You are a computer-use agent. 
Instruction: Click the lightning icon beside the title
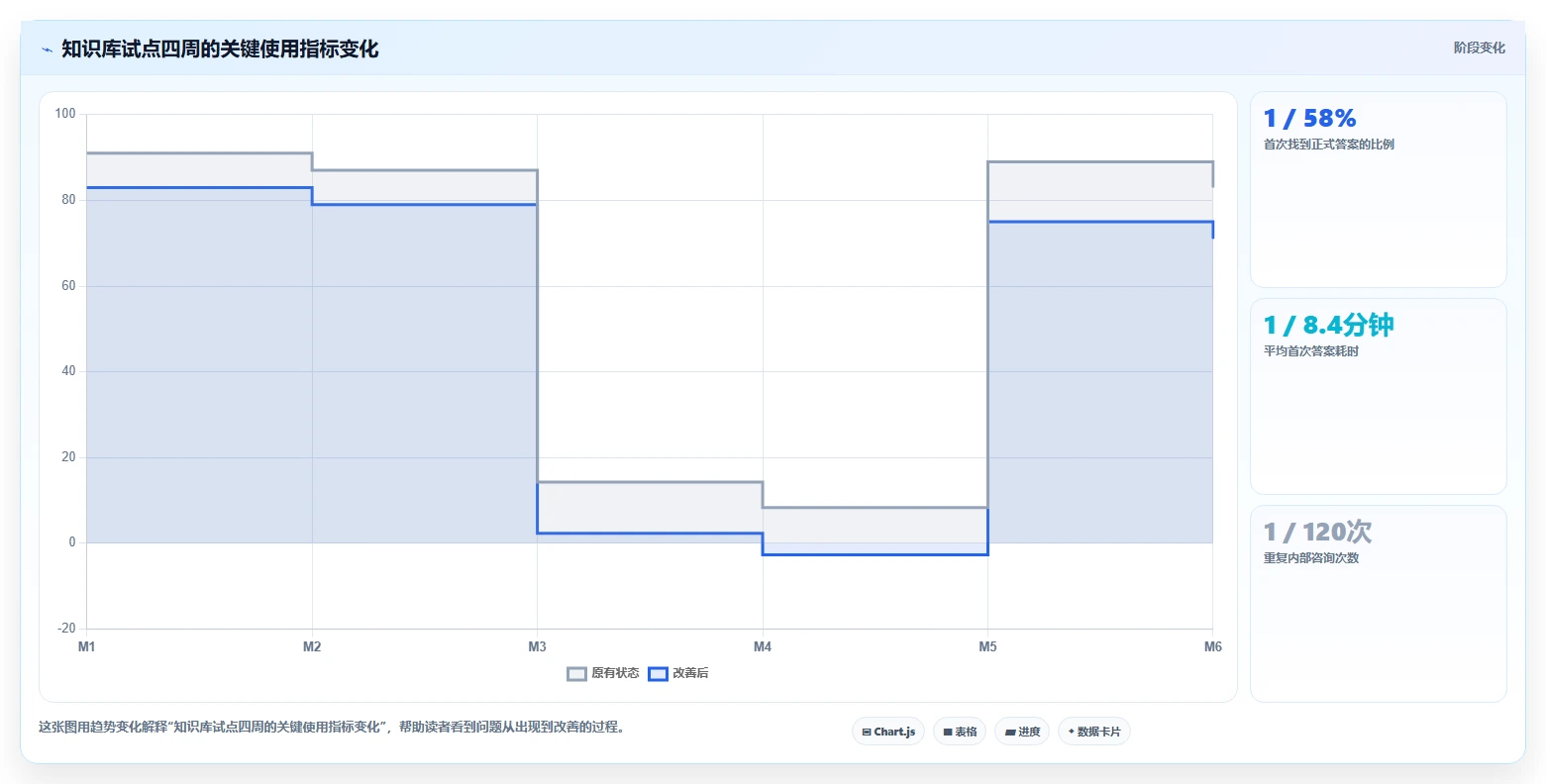click(47, 49)
